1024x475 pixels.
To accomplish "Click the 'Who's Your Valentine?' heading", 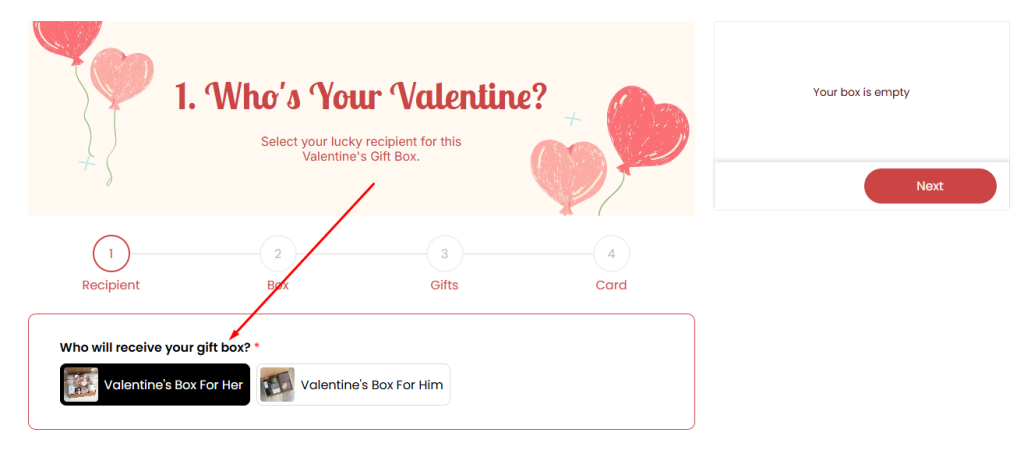I will coord(361,97).
